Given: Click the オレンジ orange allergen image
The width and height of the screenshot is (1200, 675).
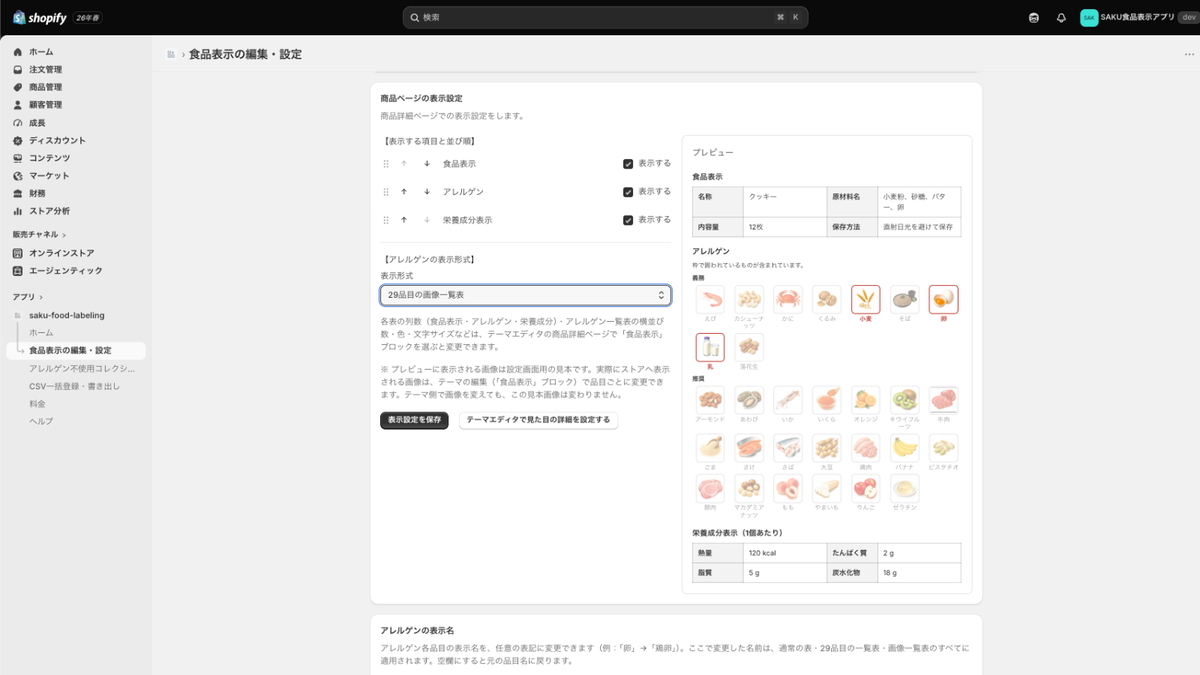Looking at the screenshot, I should (x=866, y=400).
